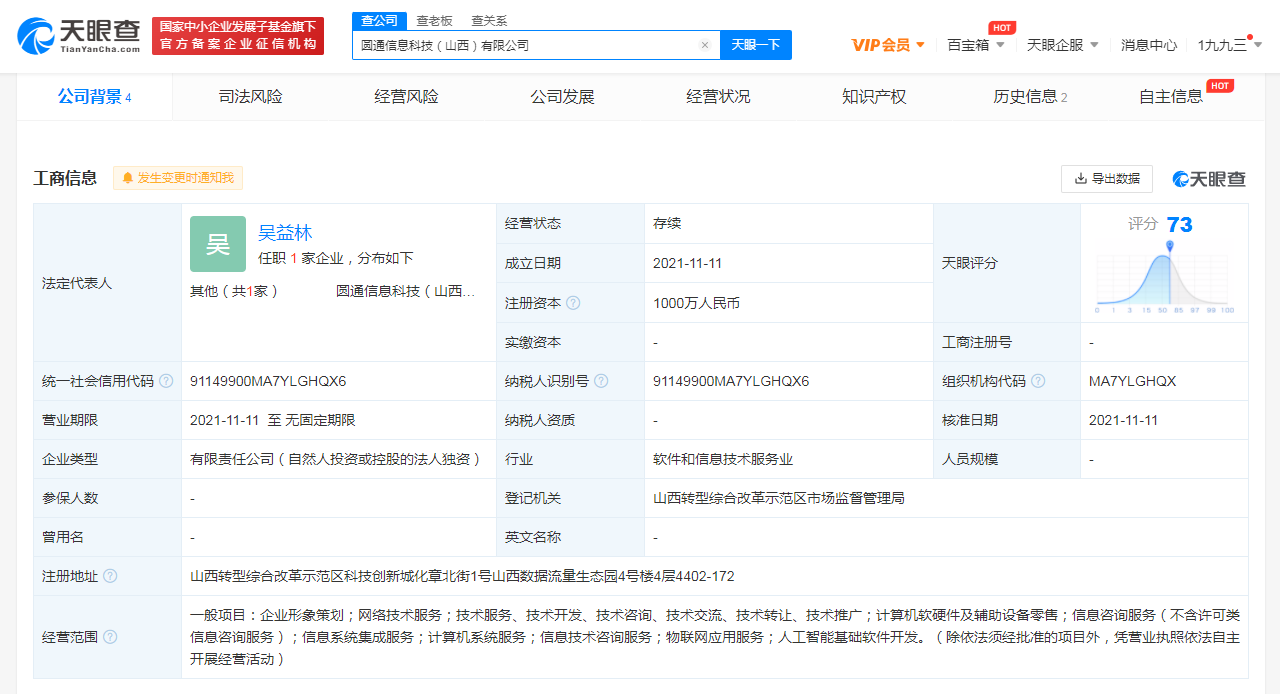Click help icon beside 组织机构代码
The height and width of the screenshot is (694, 1280).
[x=1038, y=381]
